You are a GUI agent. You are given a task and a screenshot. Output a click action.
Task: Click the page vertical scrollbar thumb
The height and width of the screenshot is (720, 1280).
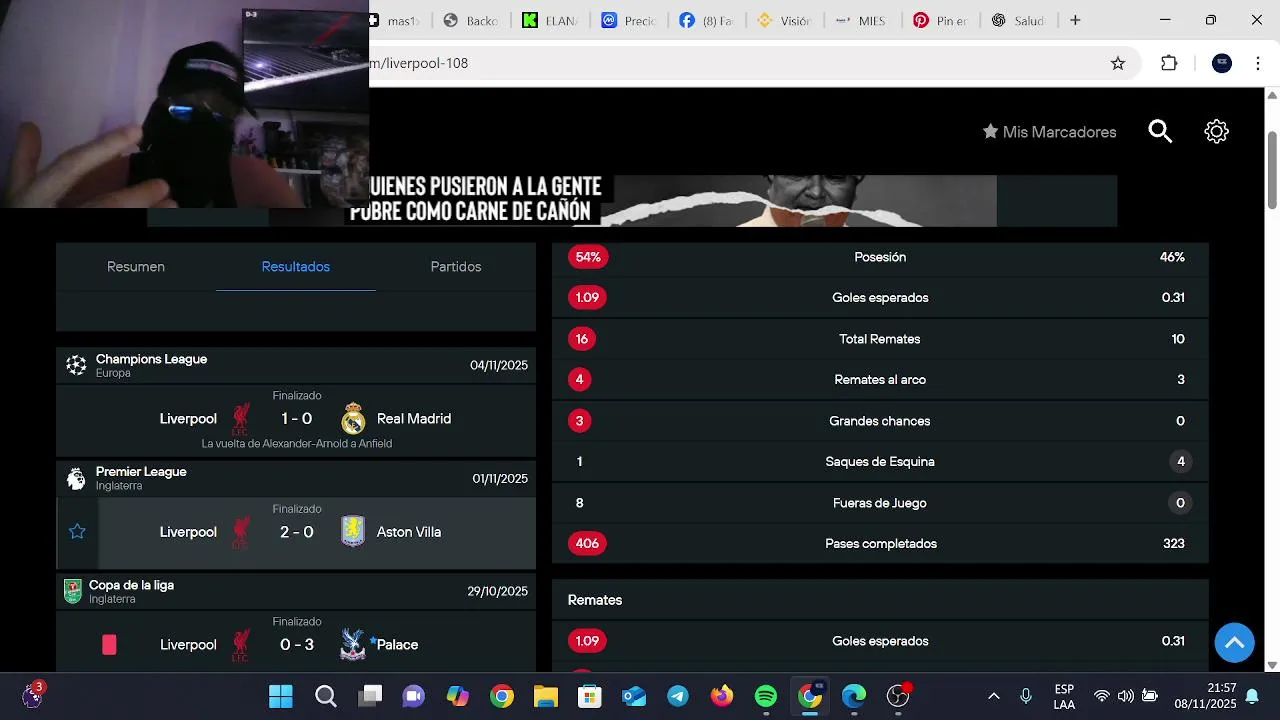[x=1272, y=170]
